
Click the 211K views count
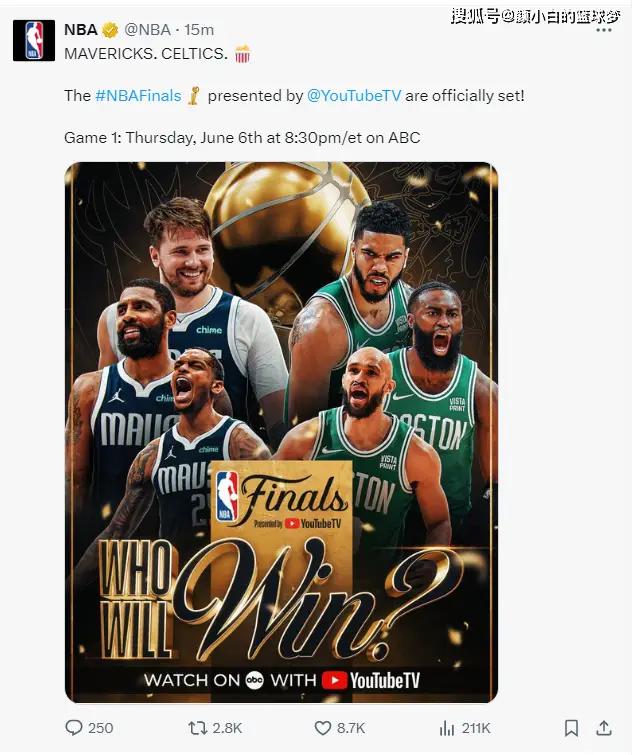tap(476, 728)
